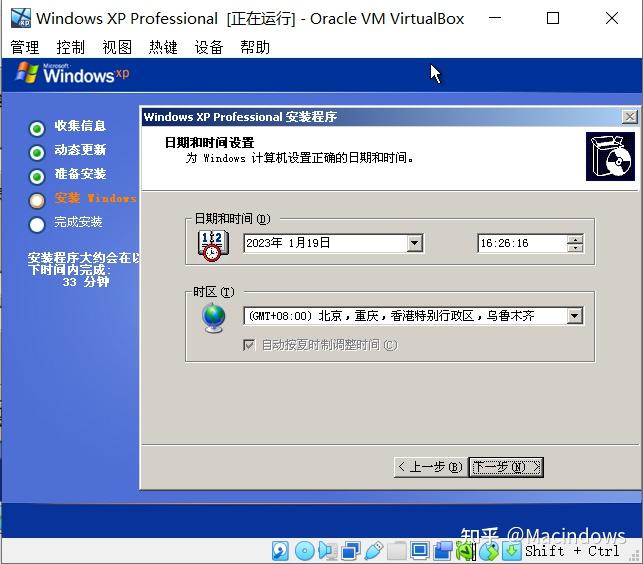Click the 日期和时间设置 heading
Screen dimensions: 643x564
(x=210, y=142)
